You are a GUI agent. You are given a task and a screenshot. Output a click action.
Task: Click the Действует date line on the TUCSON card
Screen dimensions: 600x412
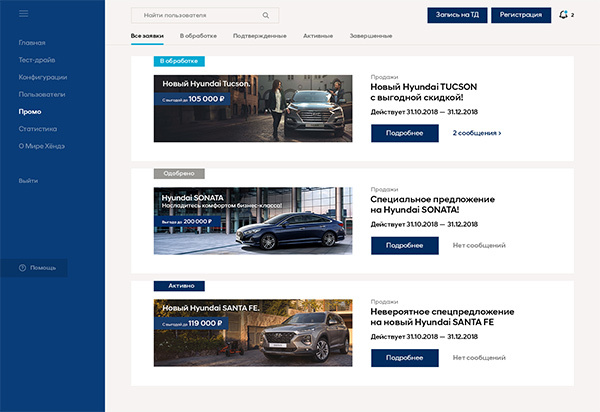pos(424,112)
